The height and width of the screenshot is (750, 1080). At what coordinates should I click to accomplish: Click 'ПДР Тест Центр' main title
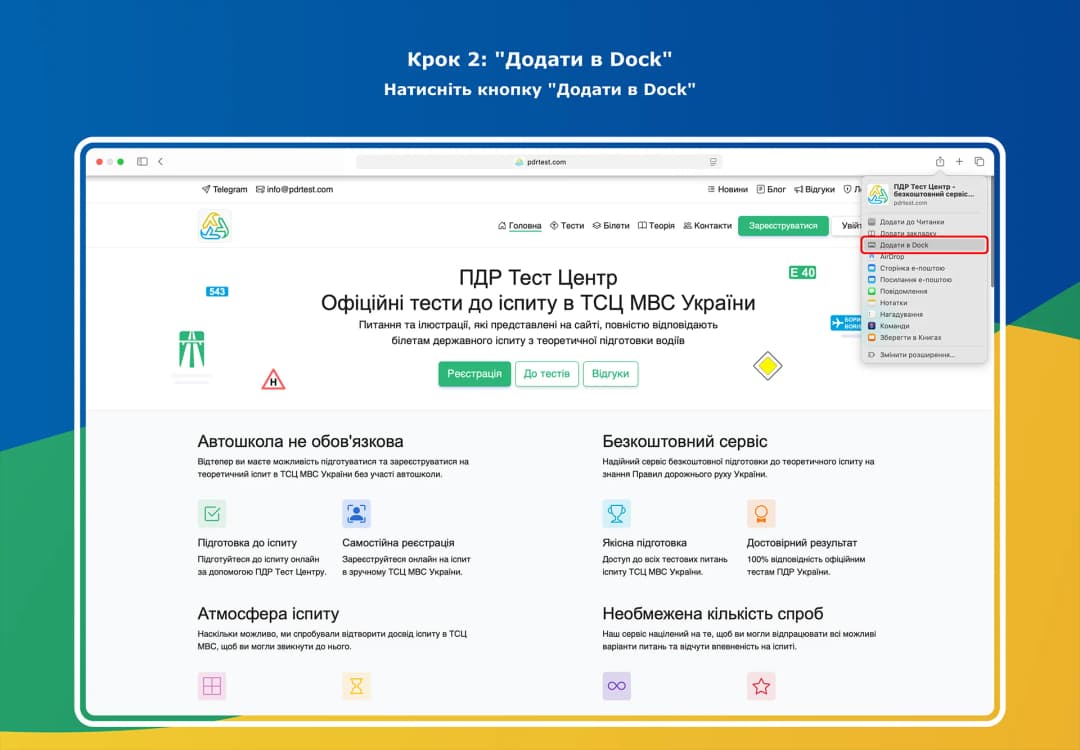tap(538, 278)
